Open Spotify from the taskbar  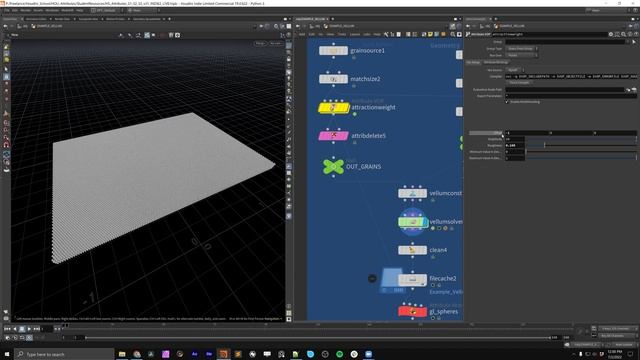click(339, 354)
